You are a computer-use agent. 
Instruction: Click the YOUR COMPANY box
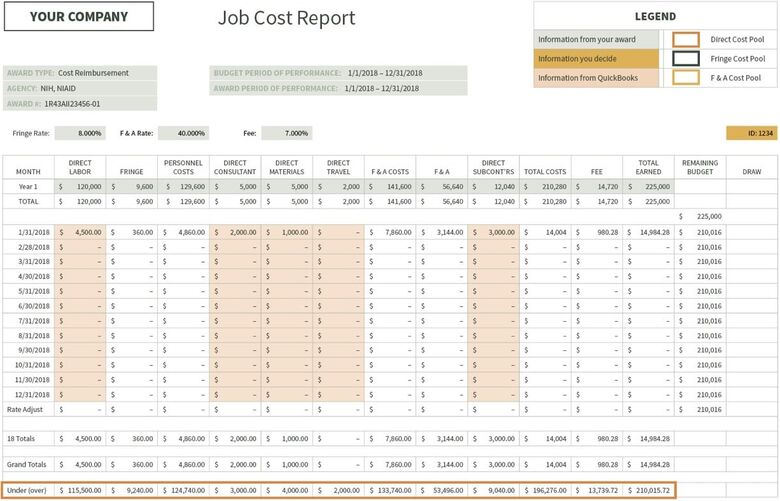pyautogui.click(x=79, y=16)
